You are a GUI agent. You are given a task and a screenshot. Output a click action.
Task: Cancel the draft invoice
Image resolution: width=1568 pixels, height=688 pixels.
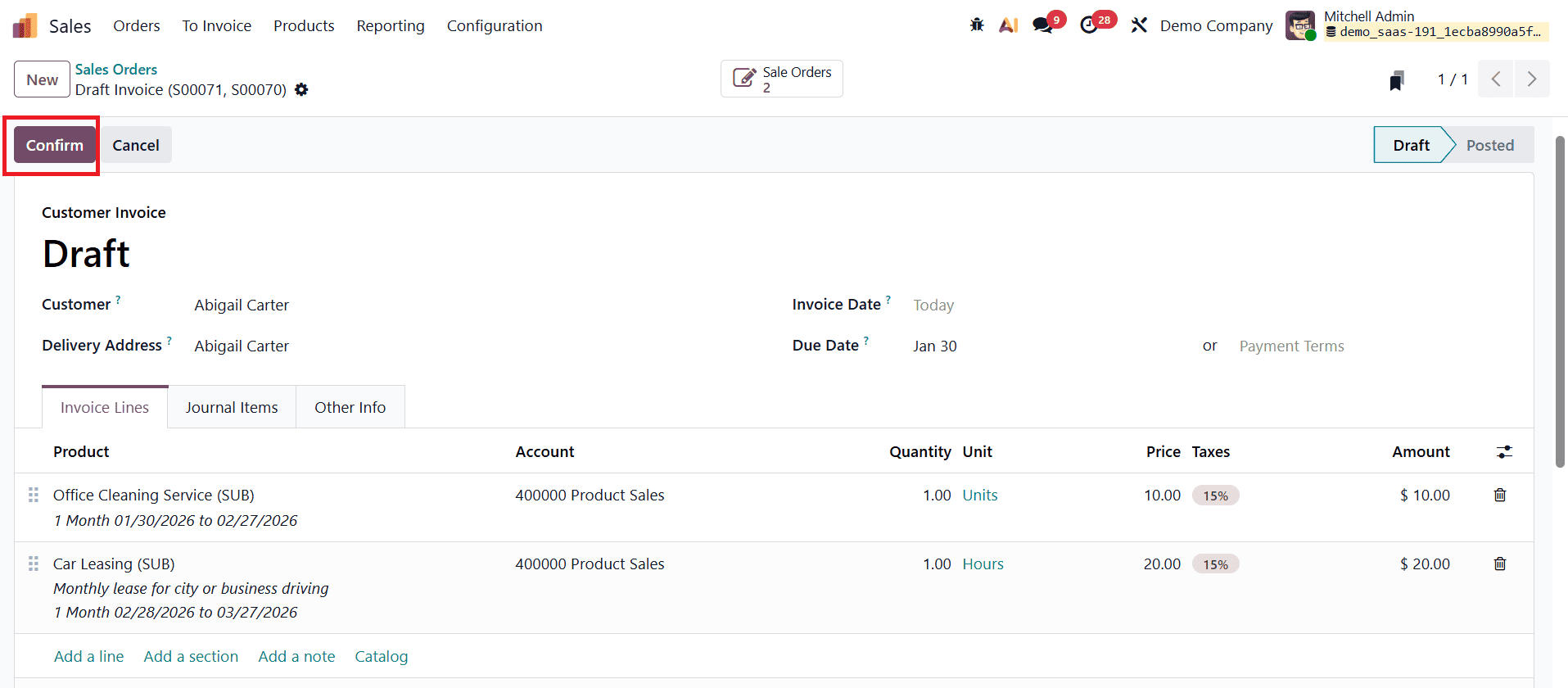click(x=136, y=145)
